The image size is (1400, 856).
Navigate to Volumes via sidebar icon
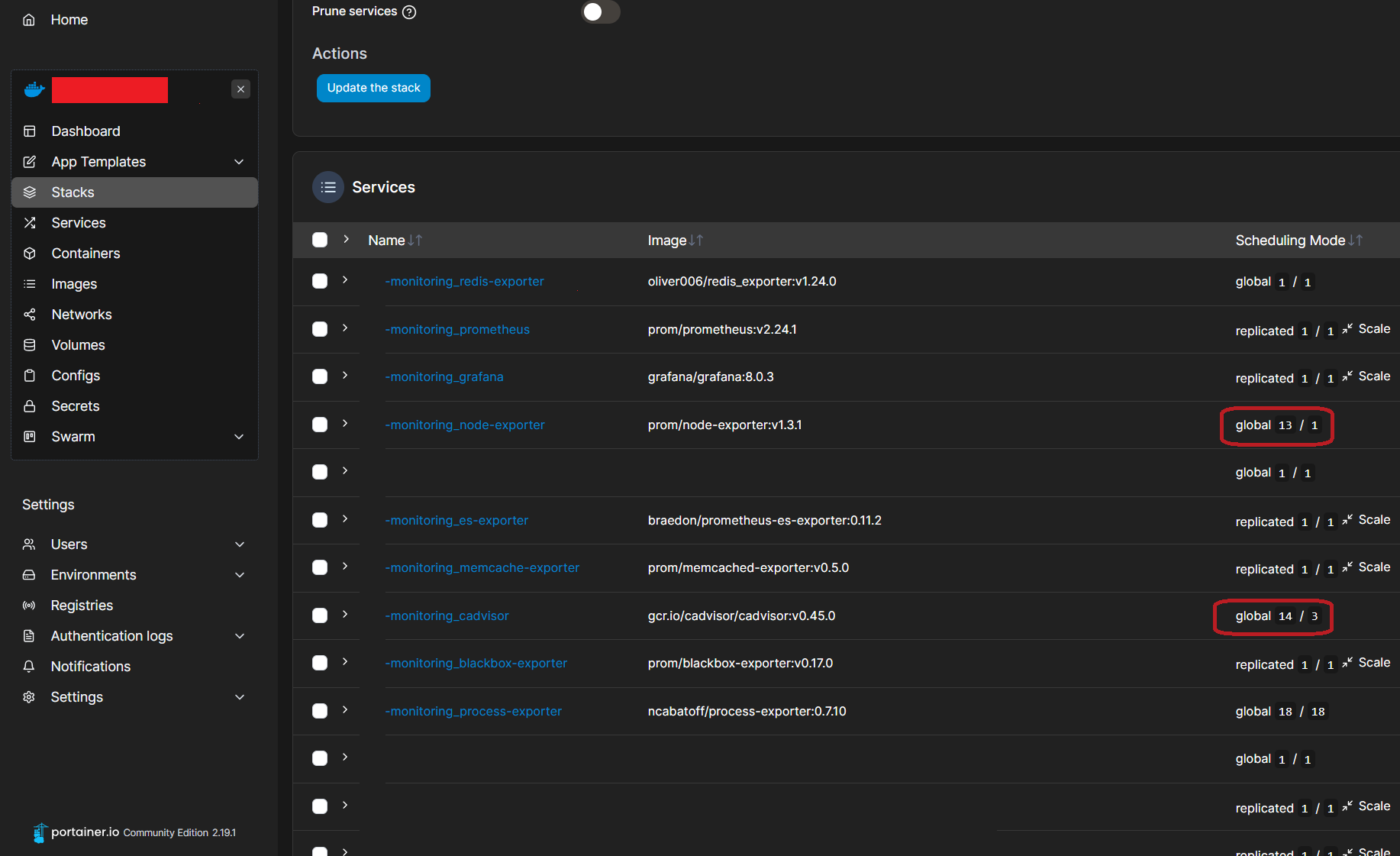pos(78,344)
